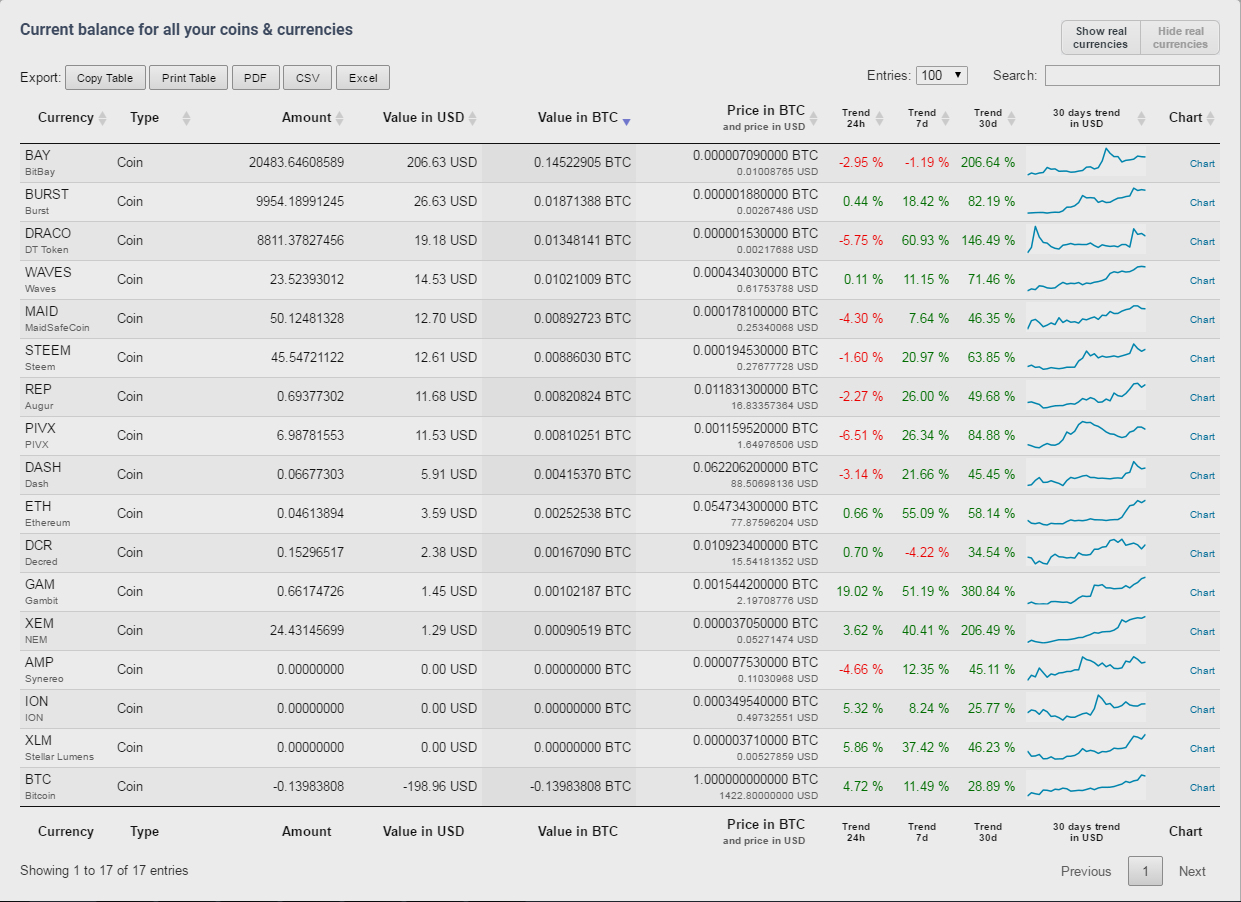Sort by Trend 7d sort arrows
The image size is (1241, 902).
946,118
